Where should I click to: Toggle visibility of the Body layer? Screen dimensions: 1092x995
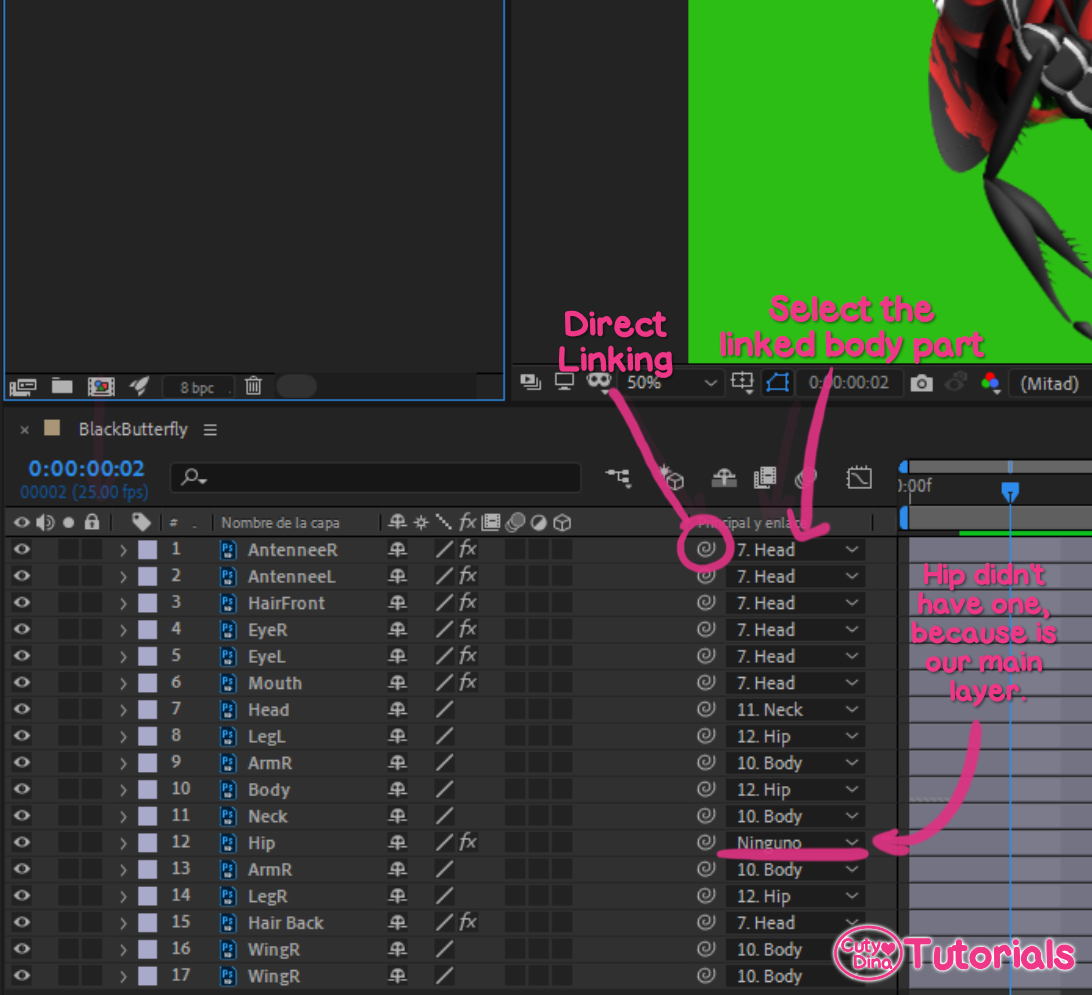pos(20,789)
